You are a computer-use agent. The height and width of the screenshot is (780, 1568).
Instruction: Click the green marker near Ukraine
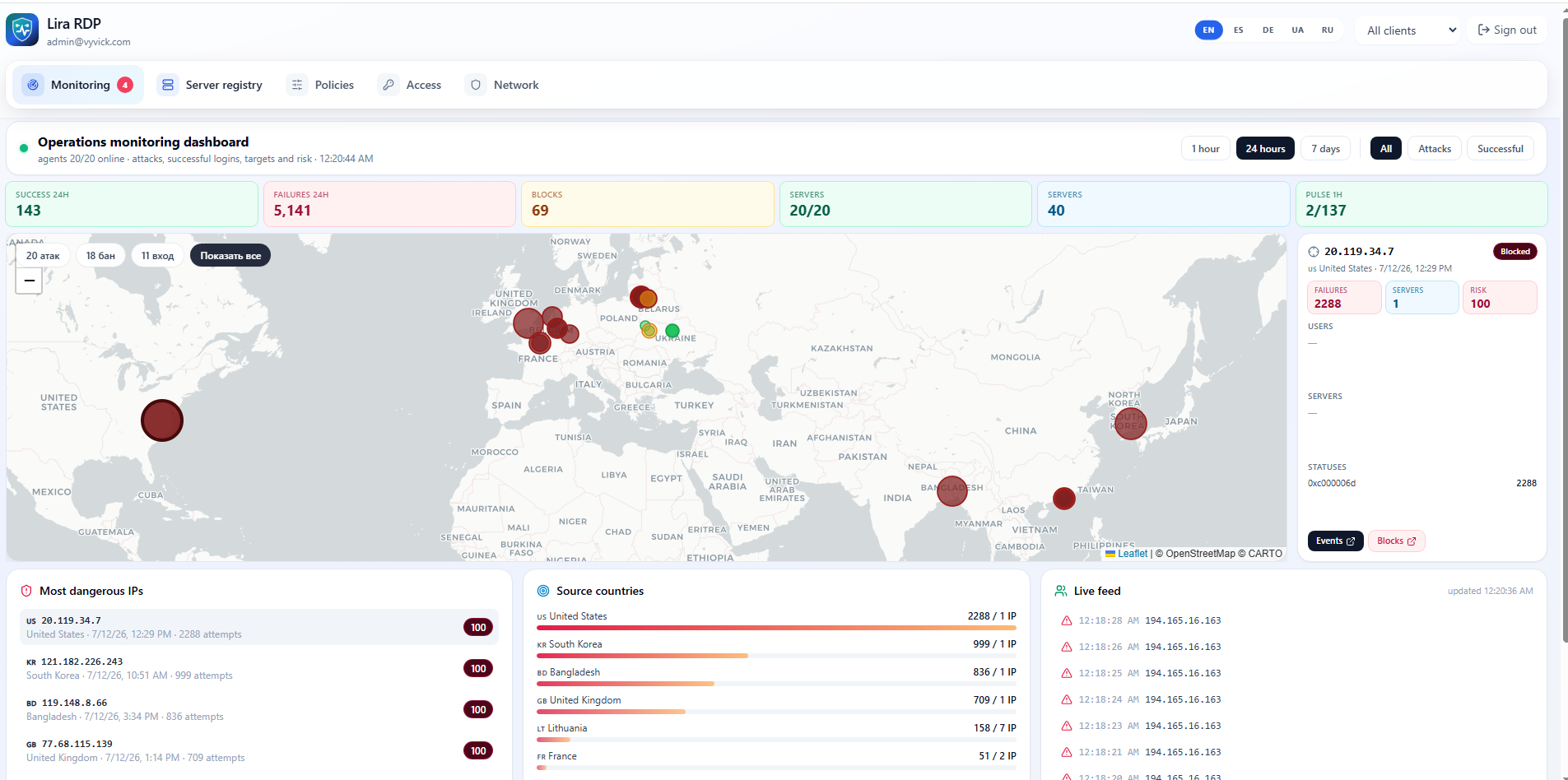pyautogui.click(x=672, y=331)
